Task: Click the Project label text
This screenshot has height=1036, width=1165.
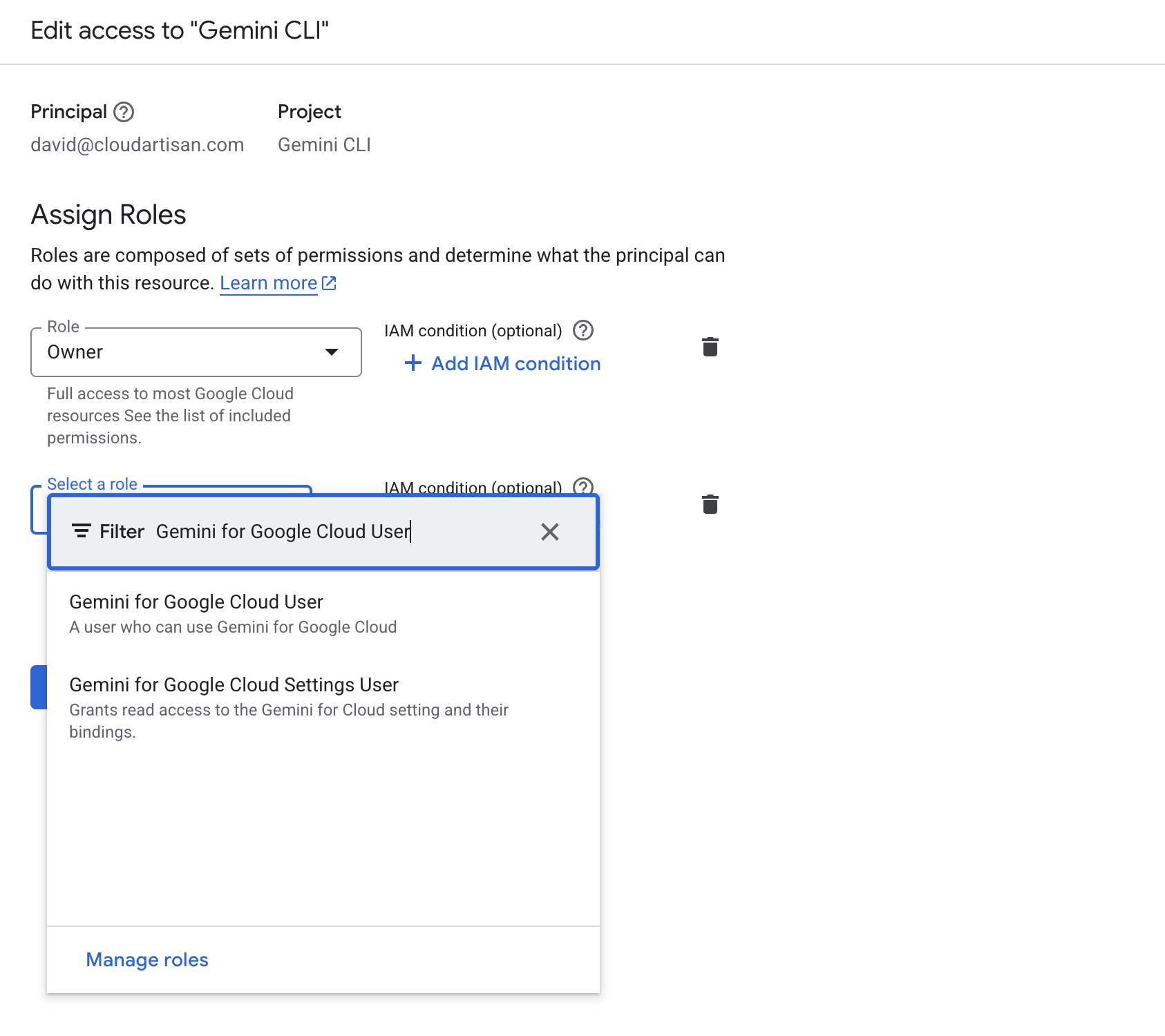Action: (310, 112)
